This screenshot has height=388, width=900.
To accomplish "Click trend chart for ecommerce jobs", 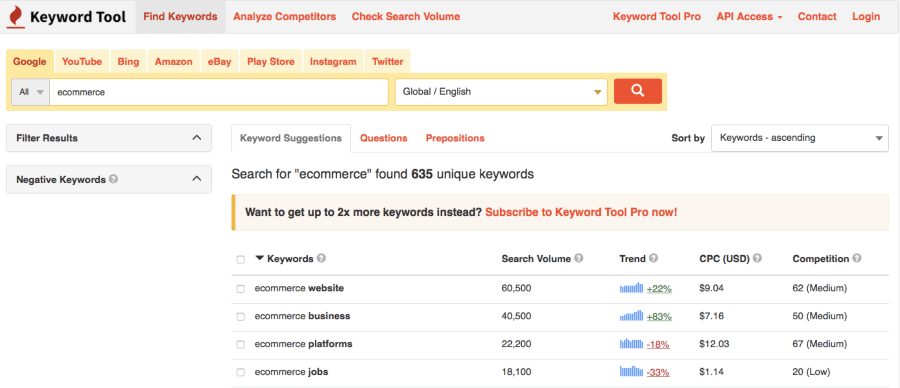I will click(631, 371).
